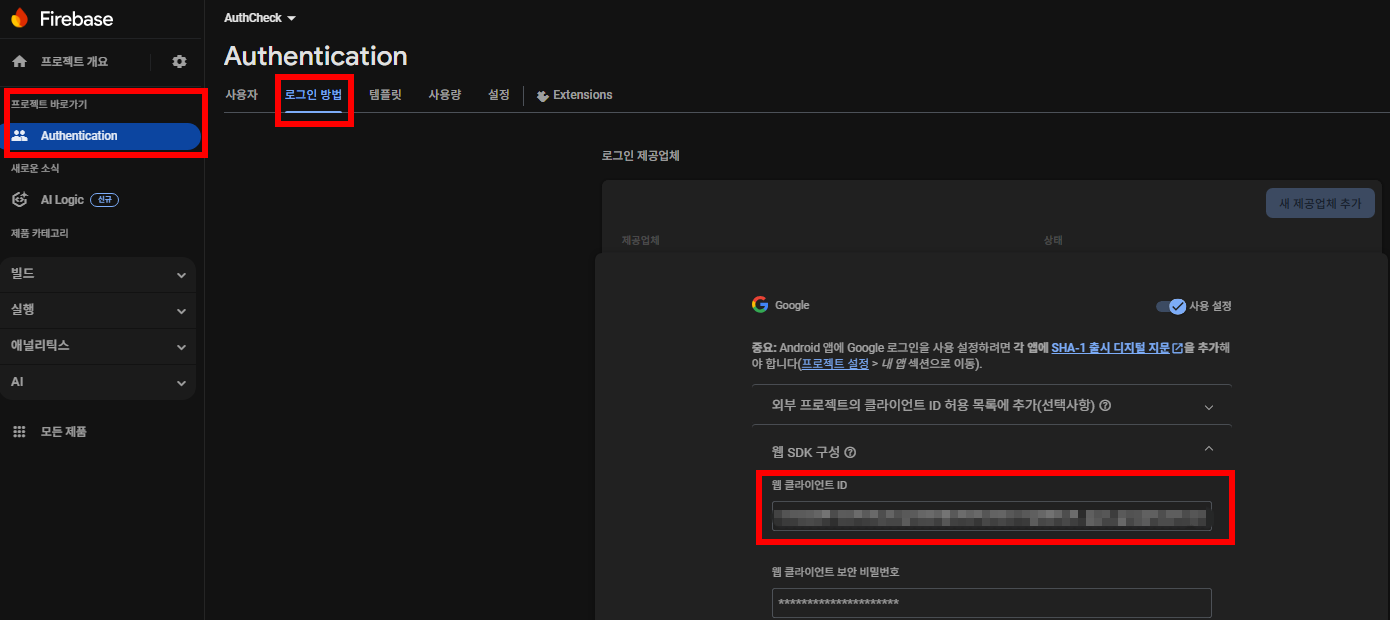Open the 템플릿 tab
The image size is (1390, 620).
[x=385, y=95]
